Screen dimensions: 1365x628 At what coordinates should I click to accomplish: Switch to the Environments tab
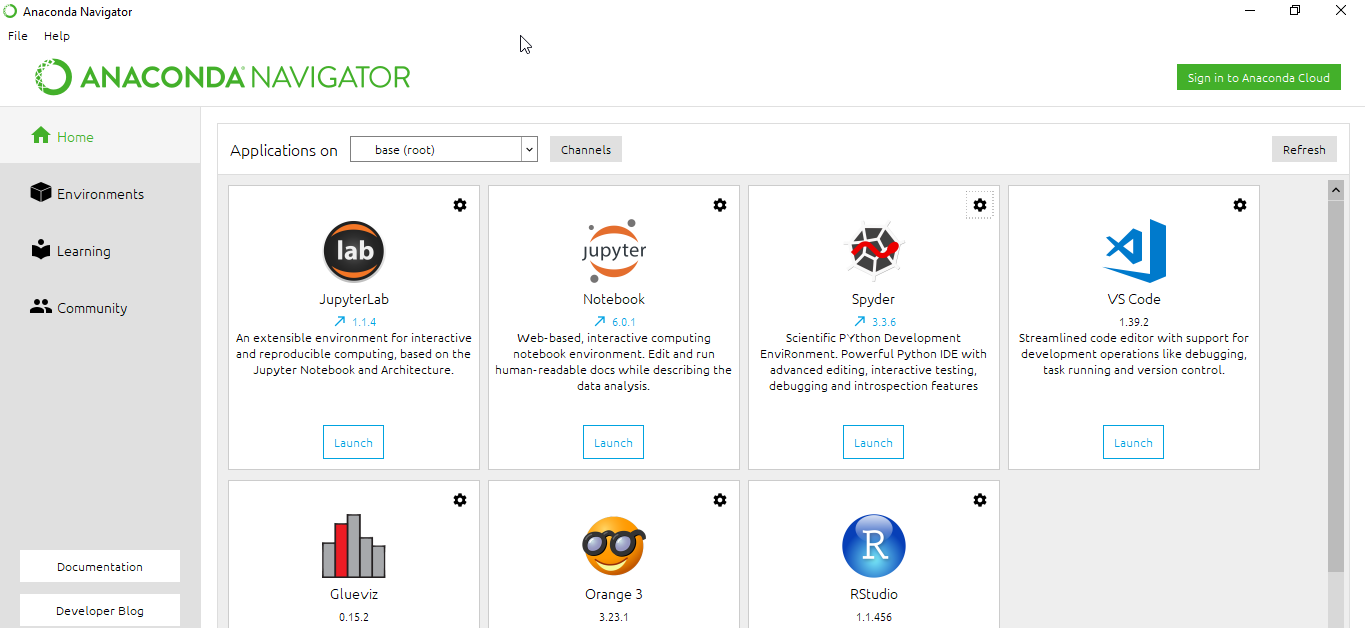coord(100,193)
